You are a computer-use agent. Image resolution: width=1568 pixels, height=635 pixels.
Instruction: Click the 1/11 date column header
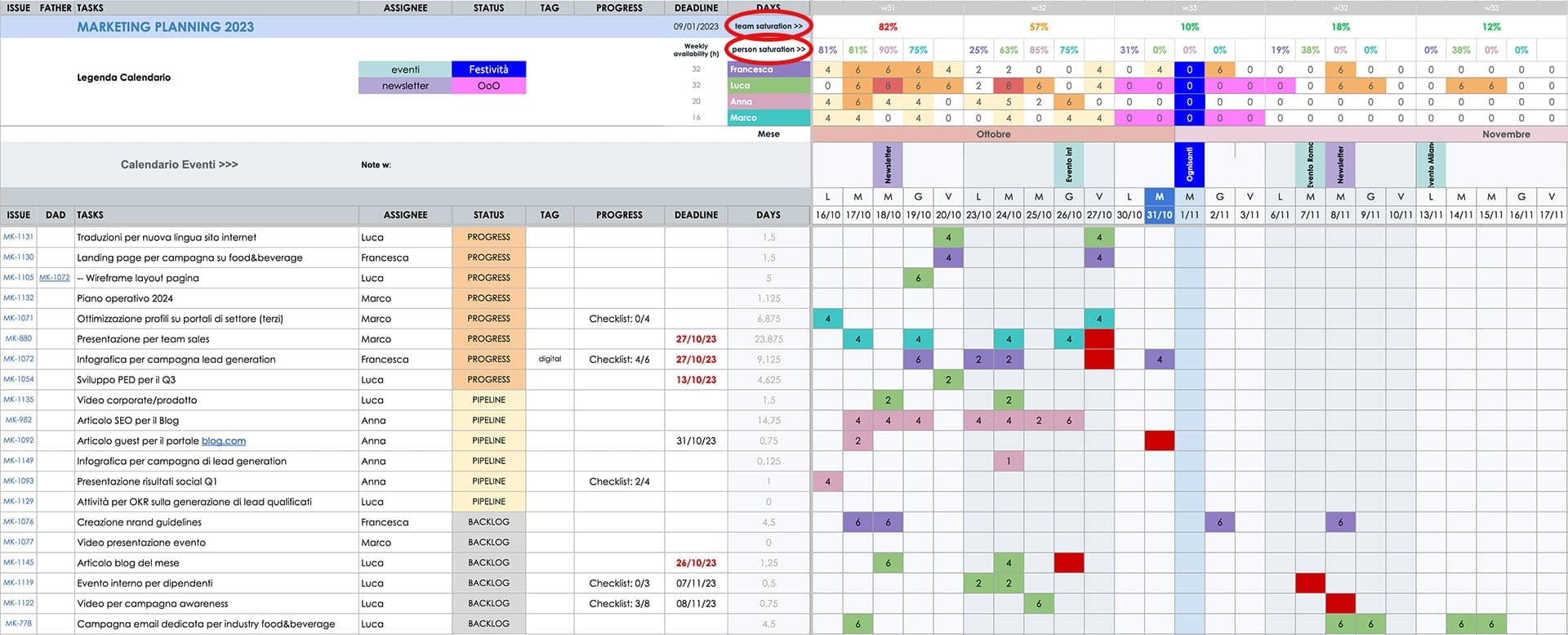pos(1189,215)
